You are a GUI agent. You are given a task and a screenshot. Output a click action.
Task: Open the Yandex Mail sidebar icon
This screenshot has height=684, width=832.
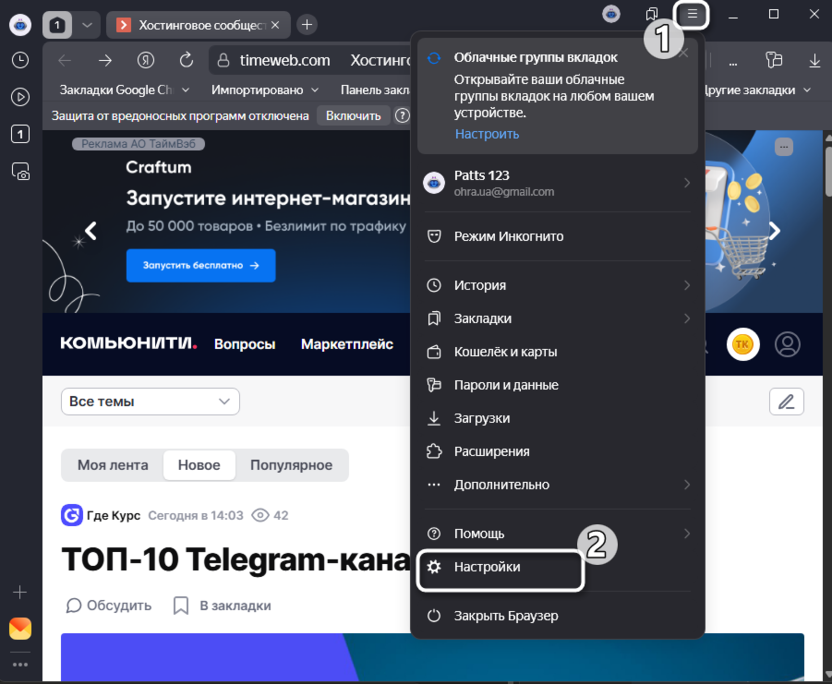(x=20, y=629)
